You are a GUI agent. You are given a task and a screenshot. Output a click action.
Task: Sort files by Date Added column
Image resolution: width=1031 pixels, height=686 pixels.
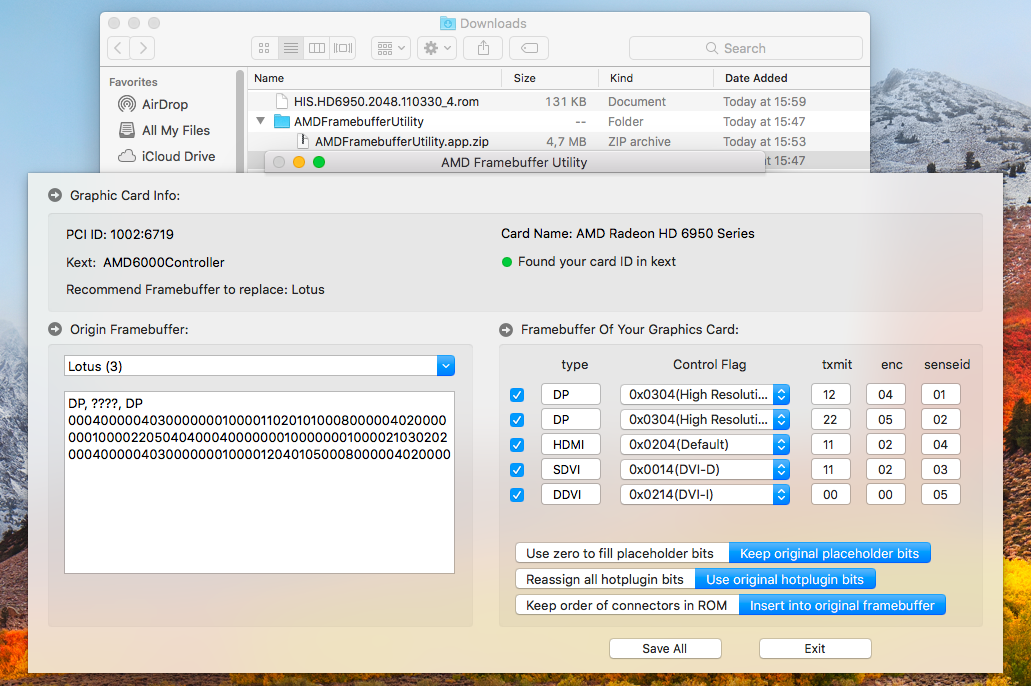tap(756, 78)
